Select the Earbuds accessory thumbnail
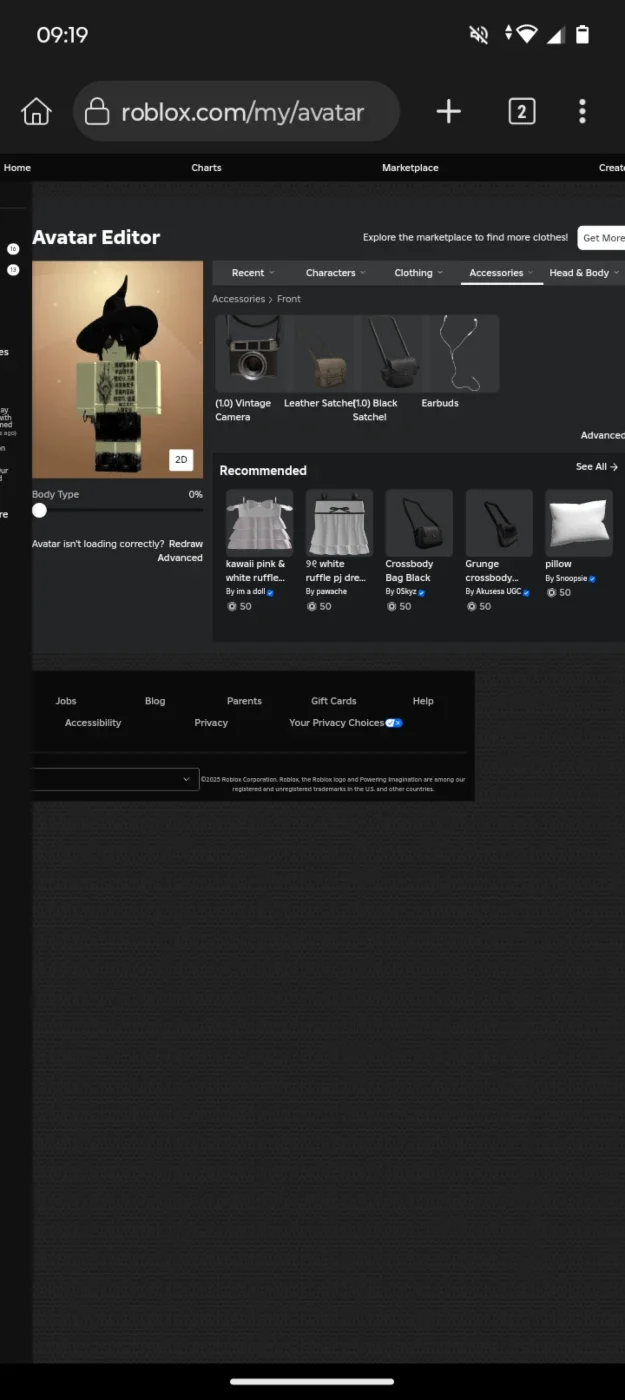The image size is (625, 1400). [x=460, y=353]
